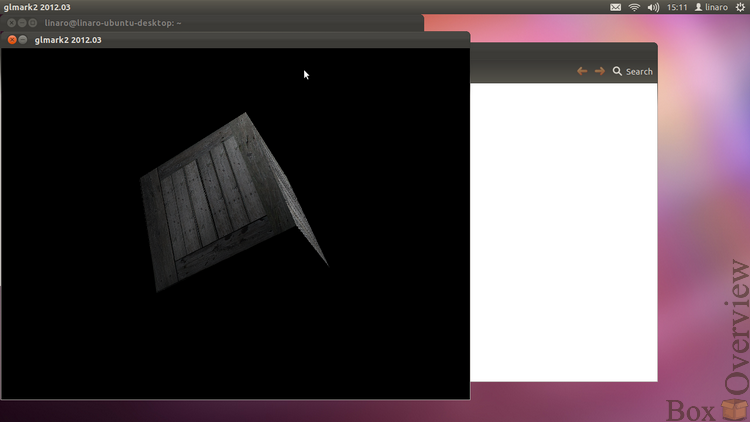Click the rotating wooden crate in glmark2
This screenshot has height=422, width=750.
click(230, 201)
